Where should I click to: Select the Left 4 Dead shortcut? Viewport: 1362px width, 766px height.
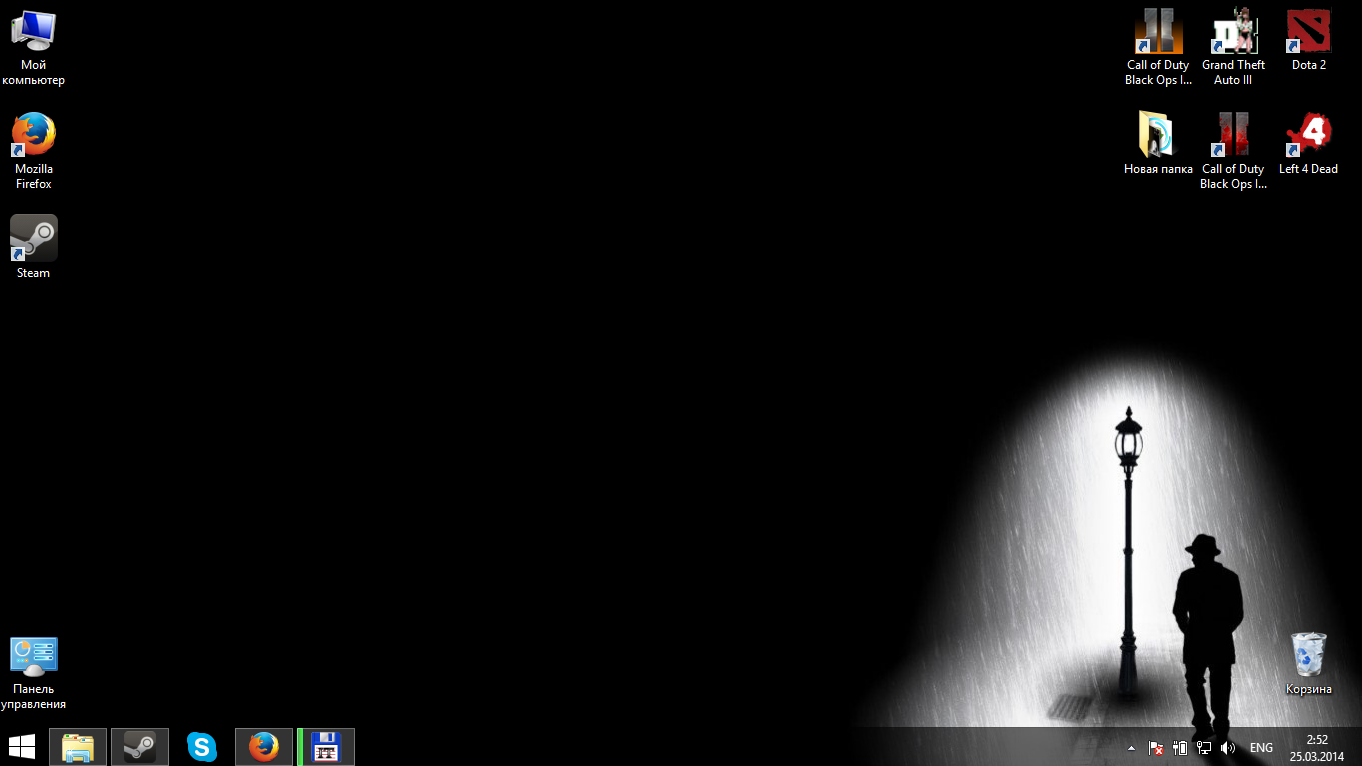pyautogui.click(x=1308, y=143)
